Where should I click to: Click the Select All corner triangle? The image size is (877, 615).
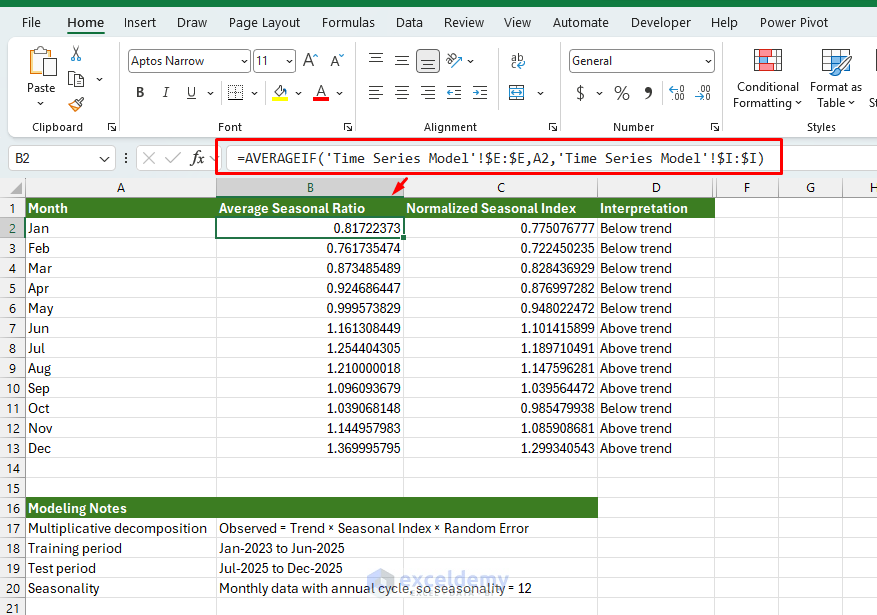16,188
